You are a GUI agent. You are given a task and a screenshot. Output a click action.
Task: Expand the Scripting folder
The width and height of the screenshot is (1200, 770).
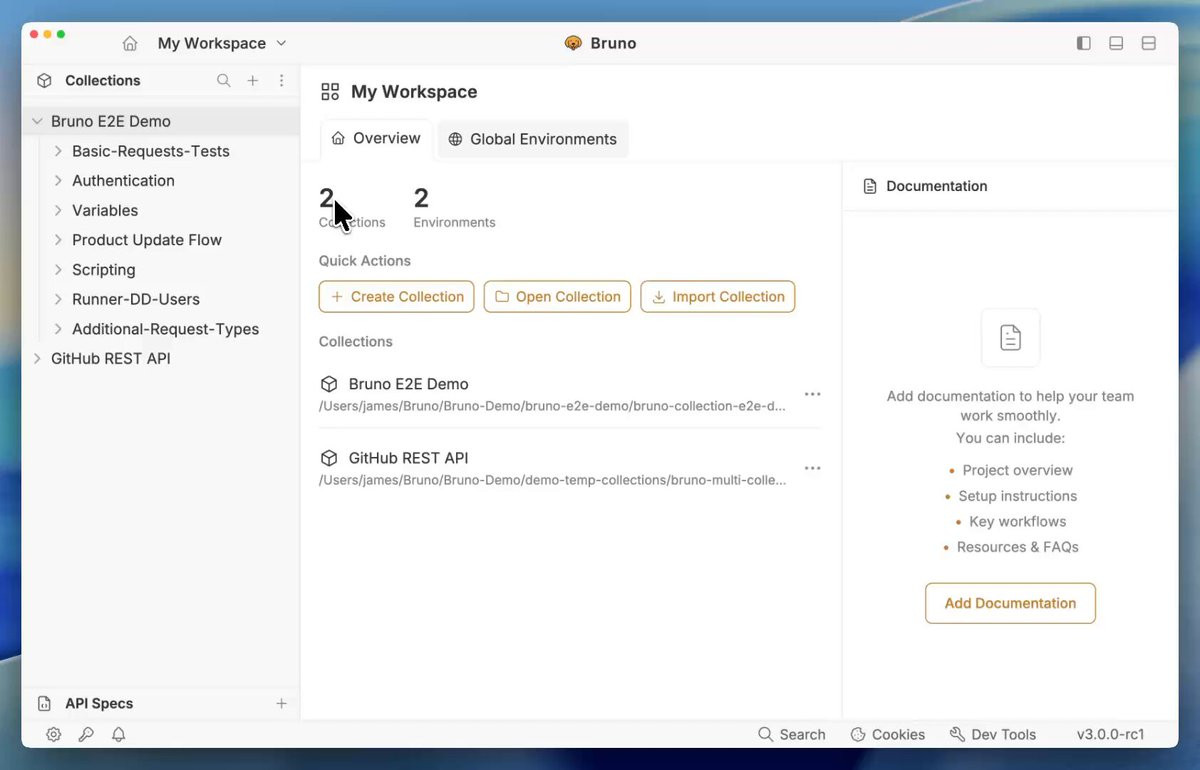tap(58, 270)
